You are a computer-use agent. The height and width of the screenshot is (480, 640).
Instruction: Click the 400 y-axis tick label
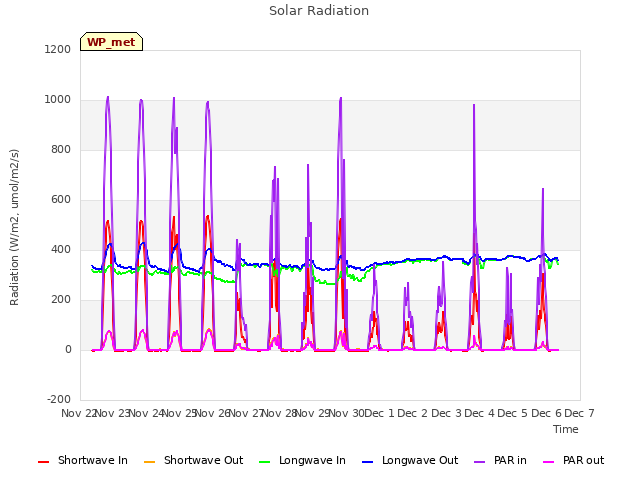click(61, 249)
